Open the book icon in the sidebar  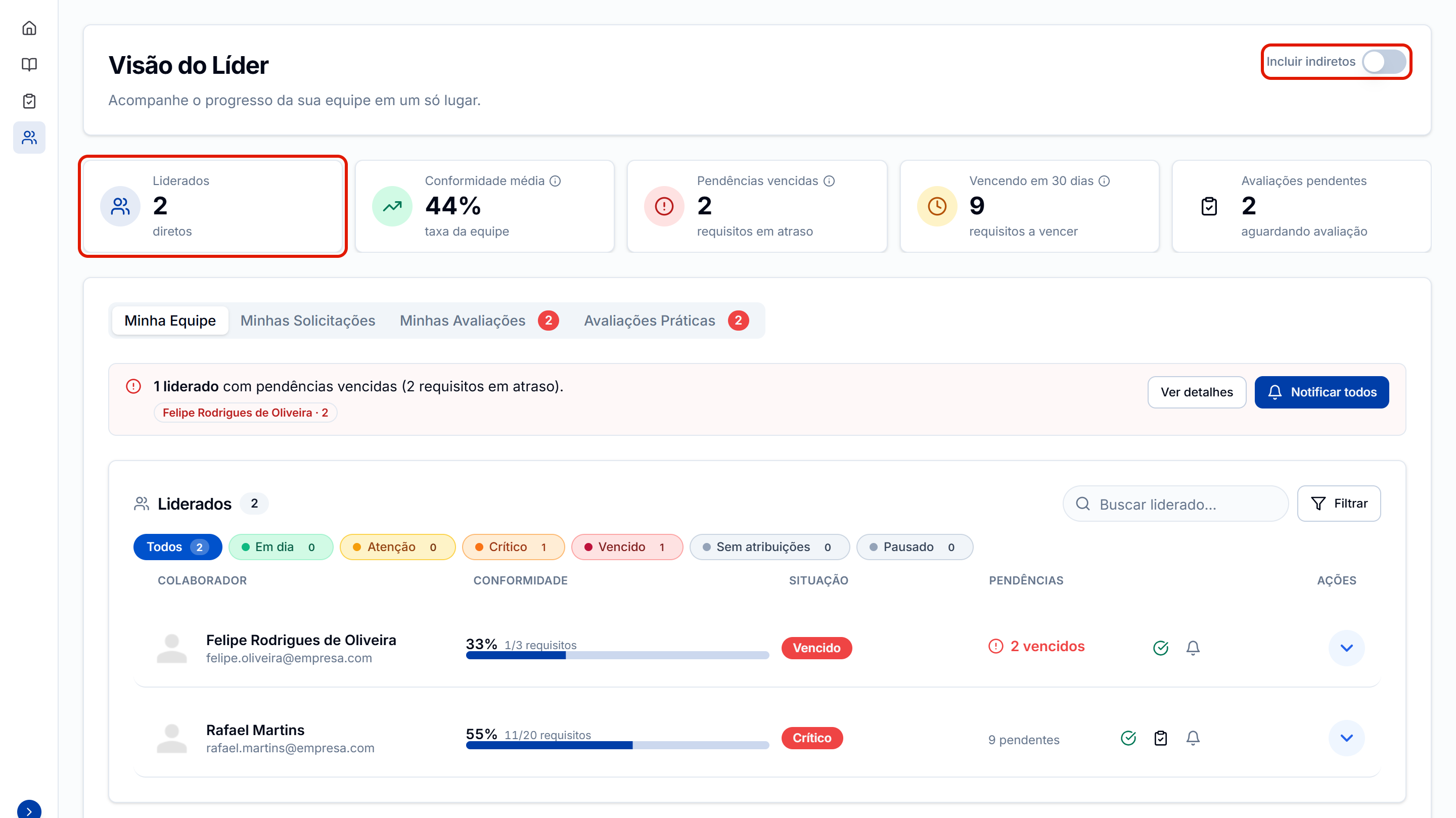tap(29, 64)
